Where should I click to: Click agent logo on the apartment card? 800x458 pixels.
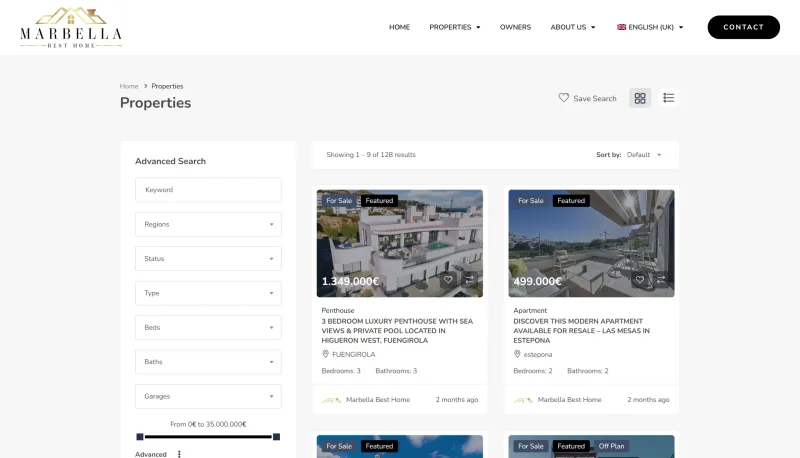[x=523, y=400]
